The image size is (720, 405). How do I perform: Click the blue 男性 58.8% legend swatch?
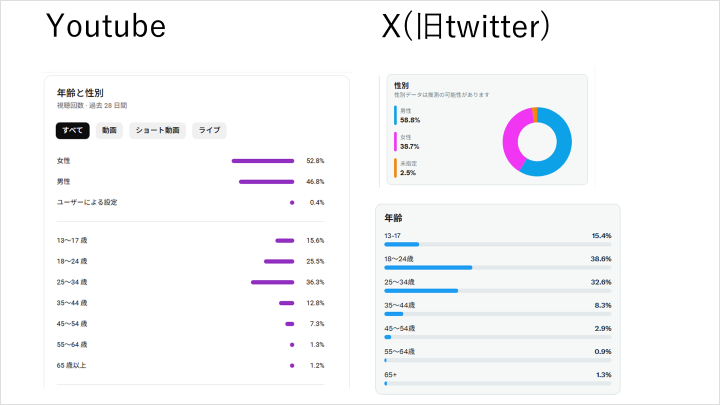click(x=396, y=115)
